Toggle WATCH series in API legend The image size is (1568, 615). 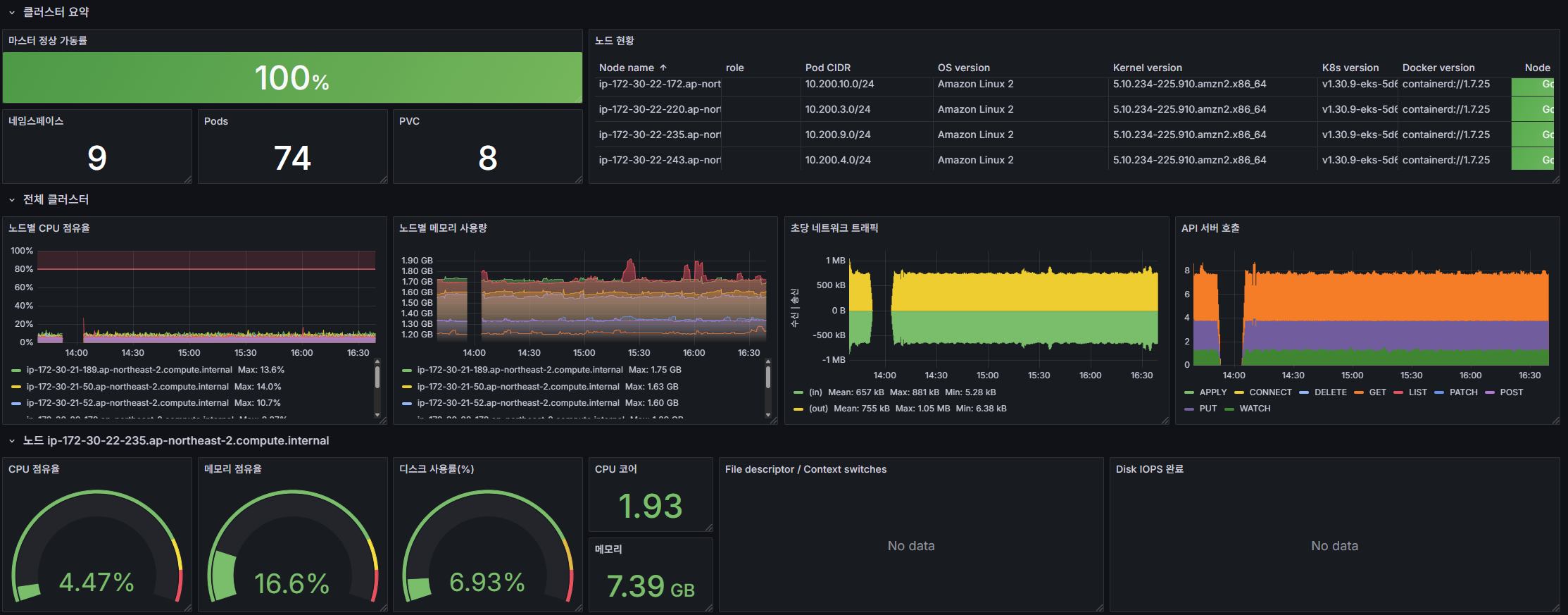1255,409
